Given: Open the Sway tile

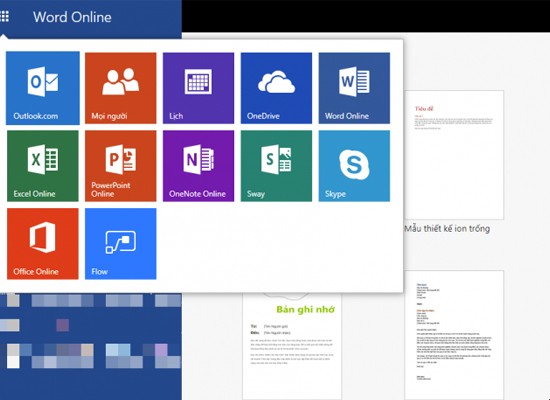Looking at the screenshot, I should pos(276,166).
